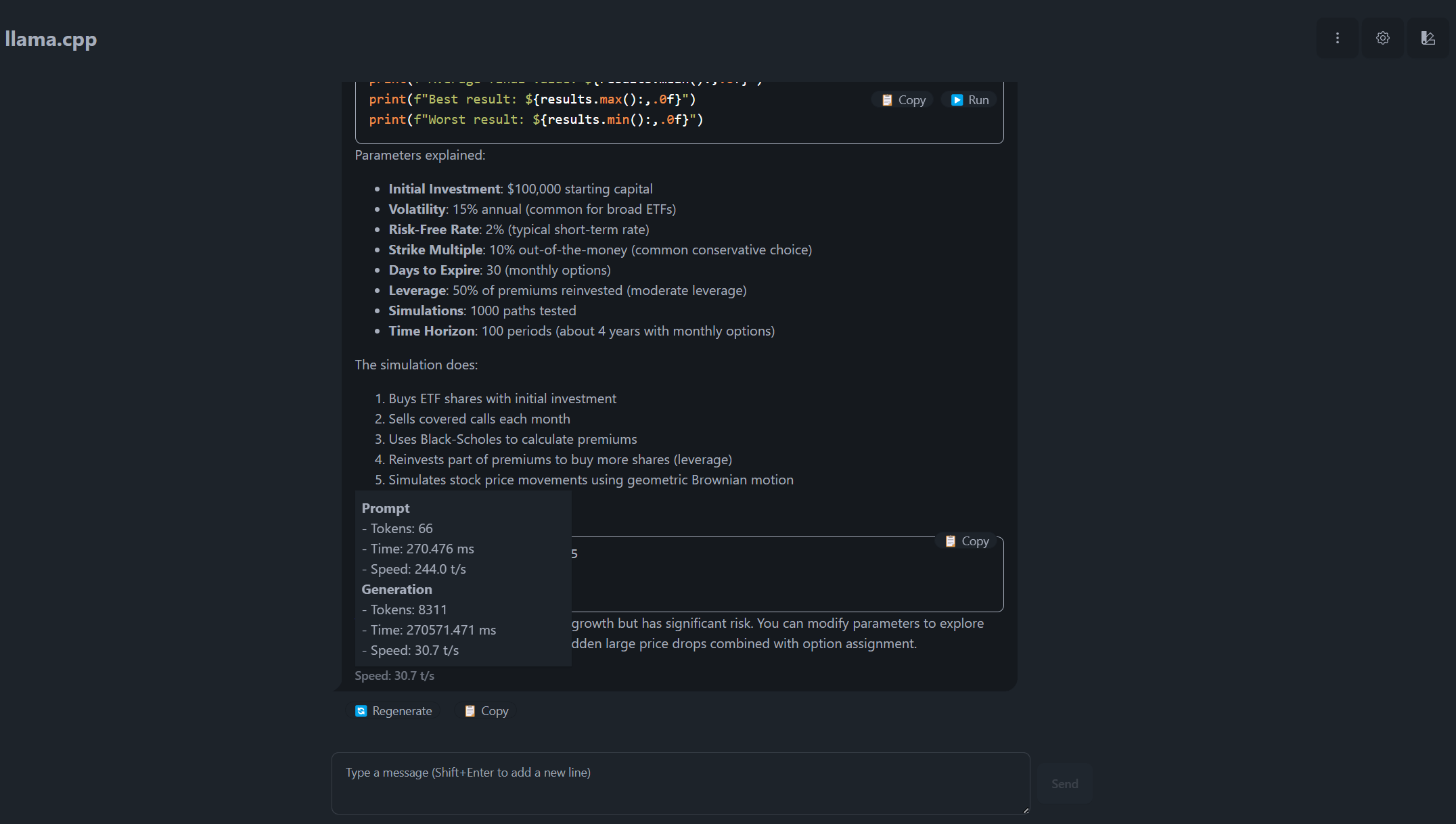Viewport: 1456px width, 824px height.
Task: Click the clipboard icon on the code Copy button
Action: coord(886,99)
